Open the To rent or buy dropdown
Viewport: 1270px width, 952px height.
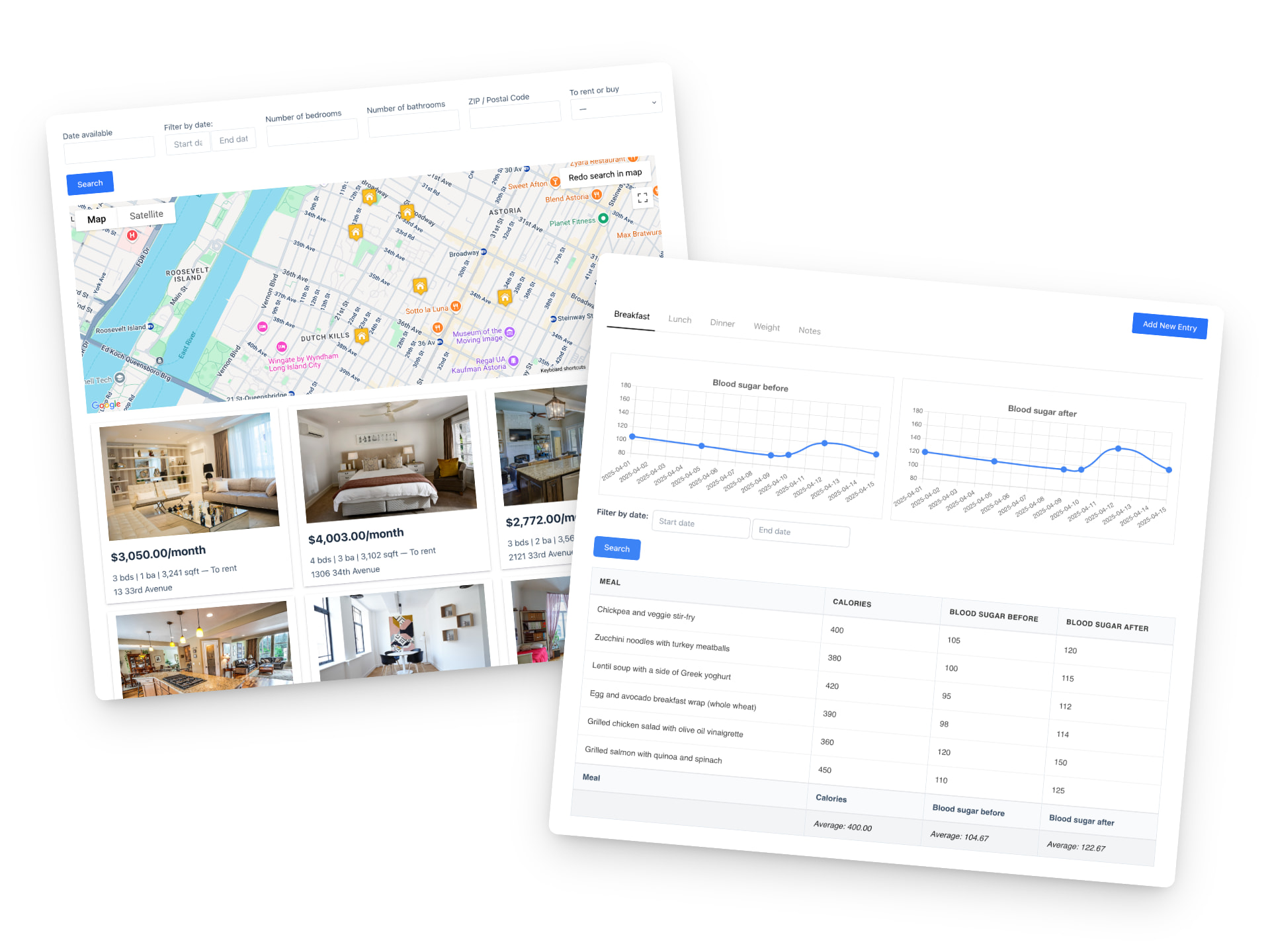[616, 106]
